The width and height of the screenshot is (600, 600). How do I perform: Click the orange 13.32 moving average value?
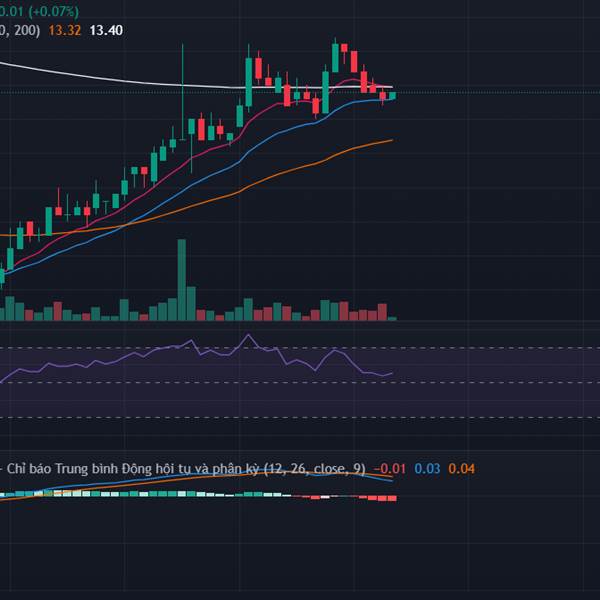[x=65, y=31]
